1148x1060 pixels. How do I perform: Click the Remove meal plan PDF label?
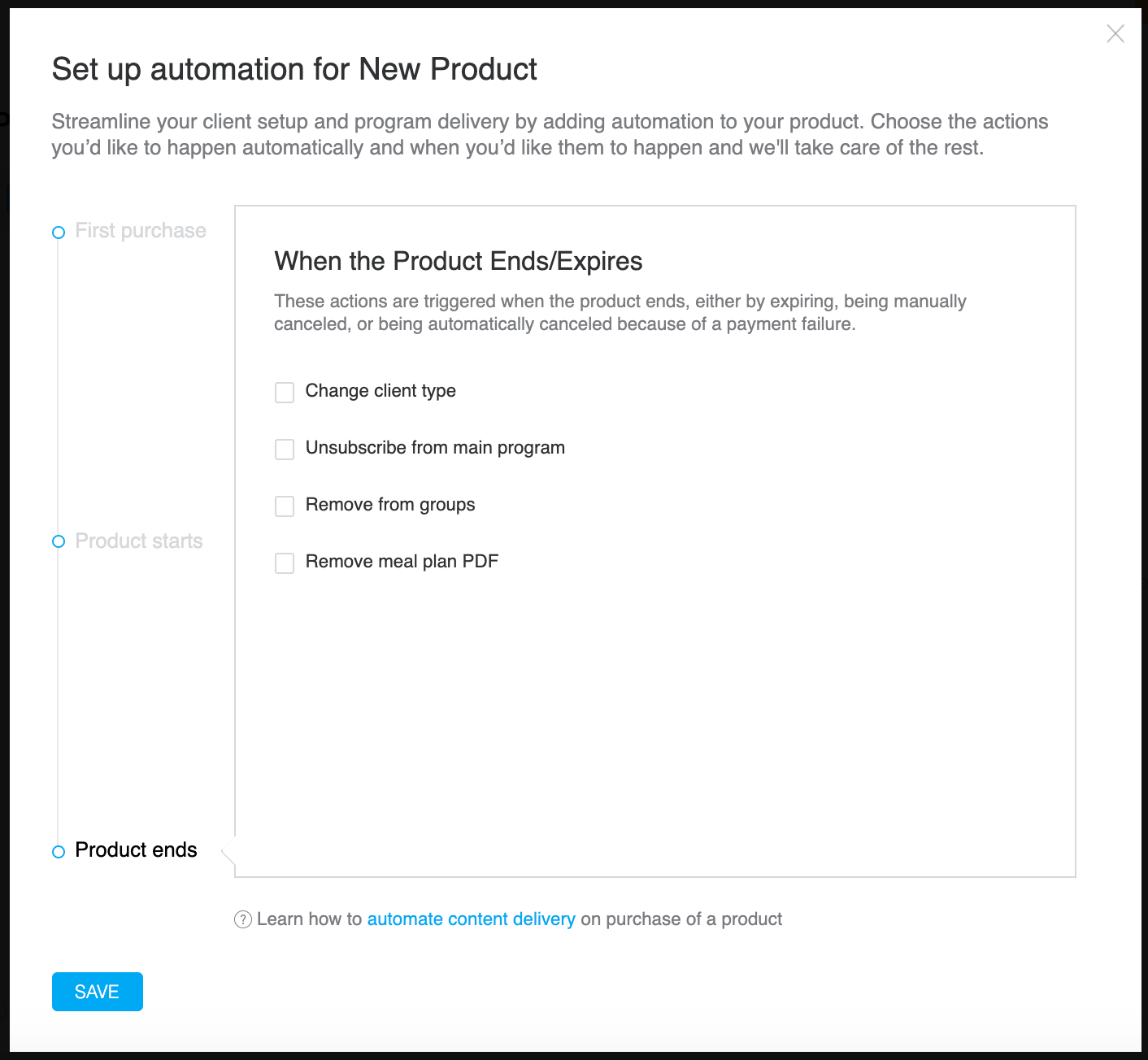tap(402, 562)
